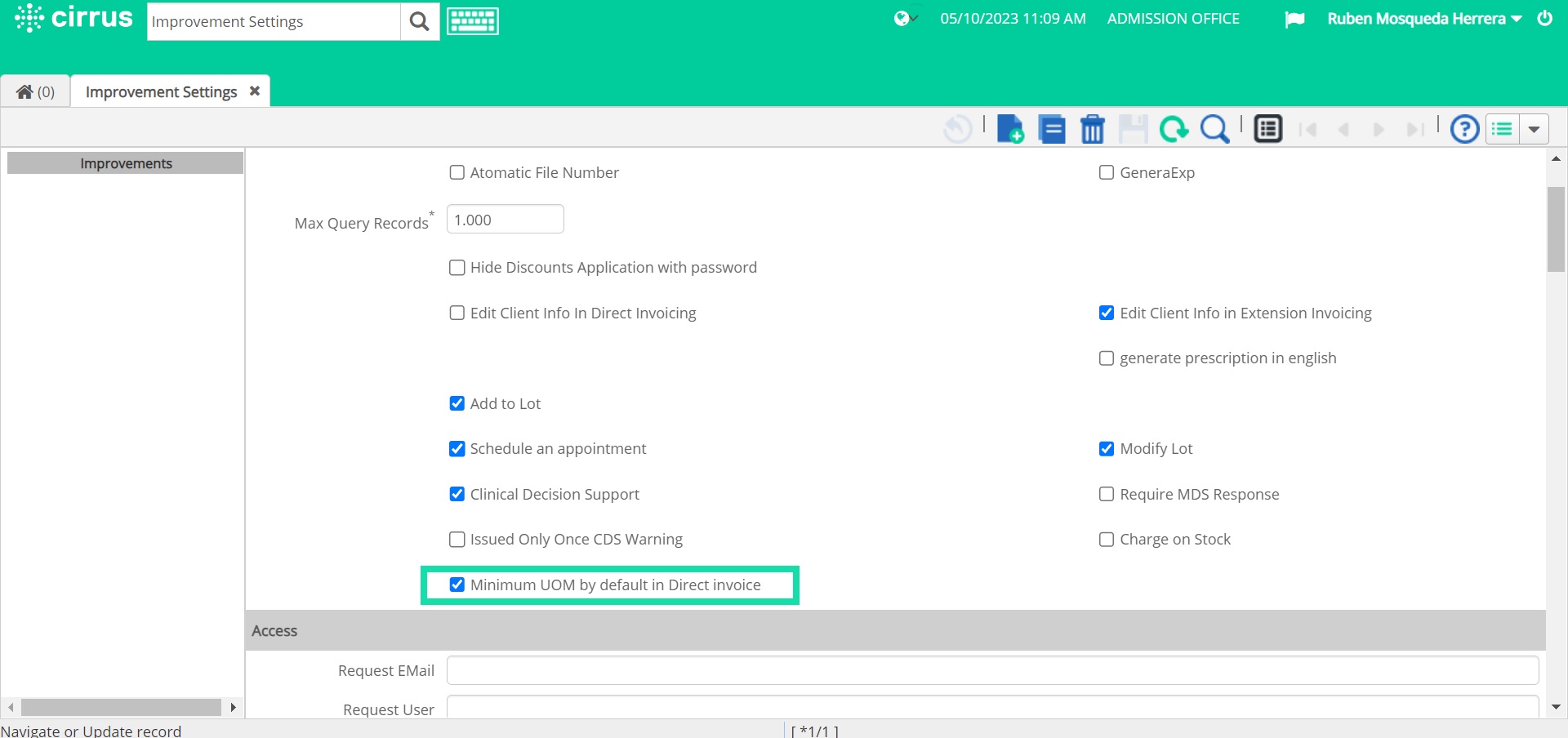Select the Improvement Settings tab
1568x738 pixels.
161,91
